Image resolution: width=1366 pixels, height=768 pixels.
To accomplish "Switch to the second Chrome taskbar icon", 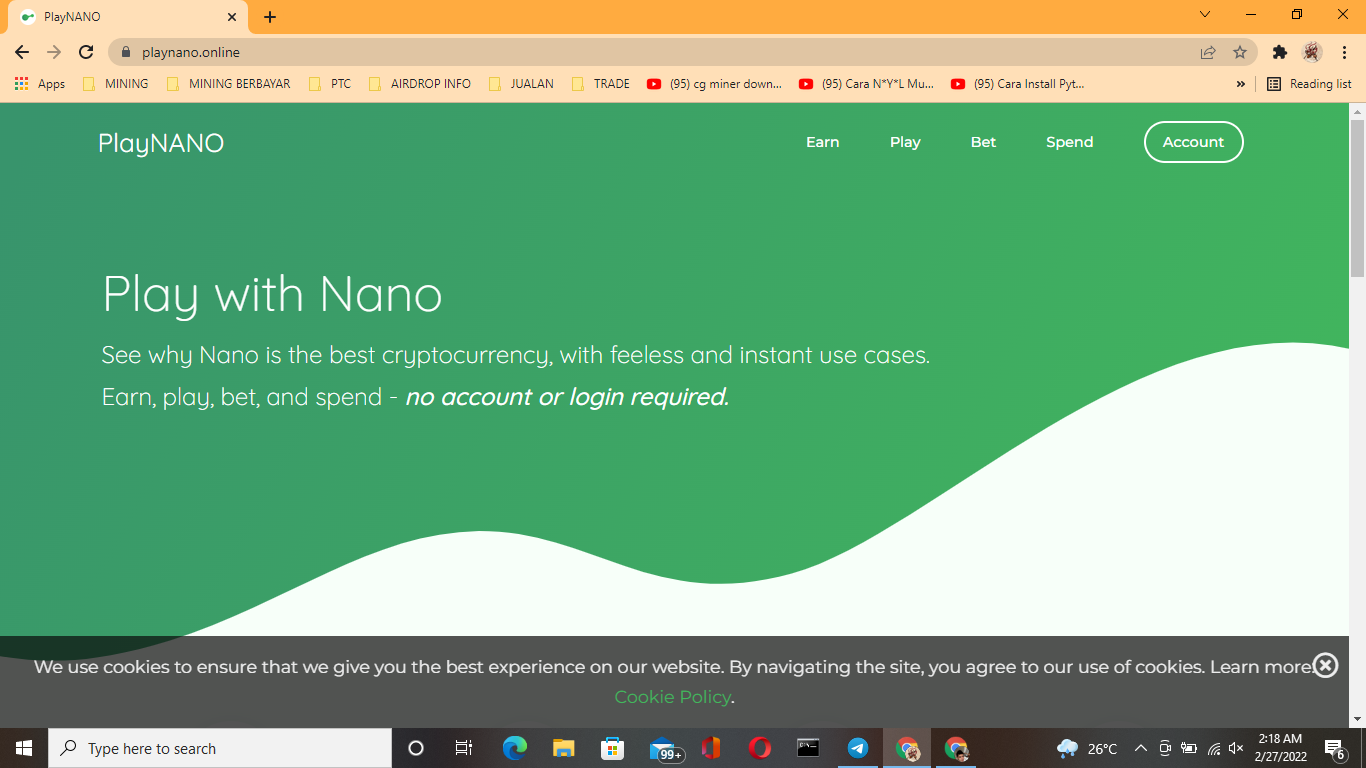I will point(956,748).
